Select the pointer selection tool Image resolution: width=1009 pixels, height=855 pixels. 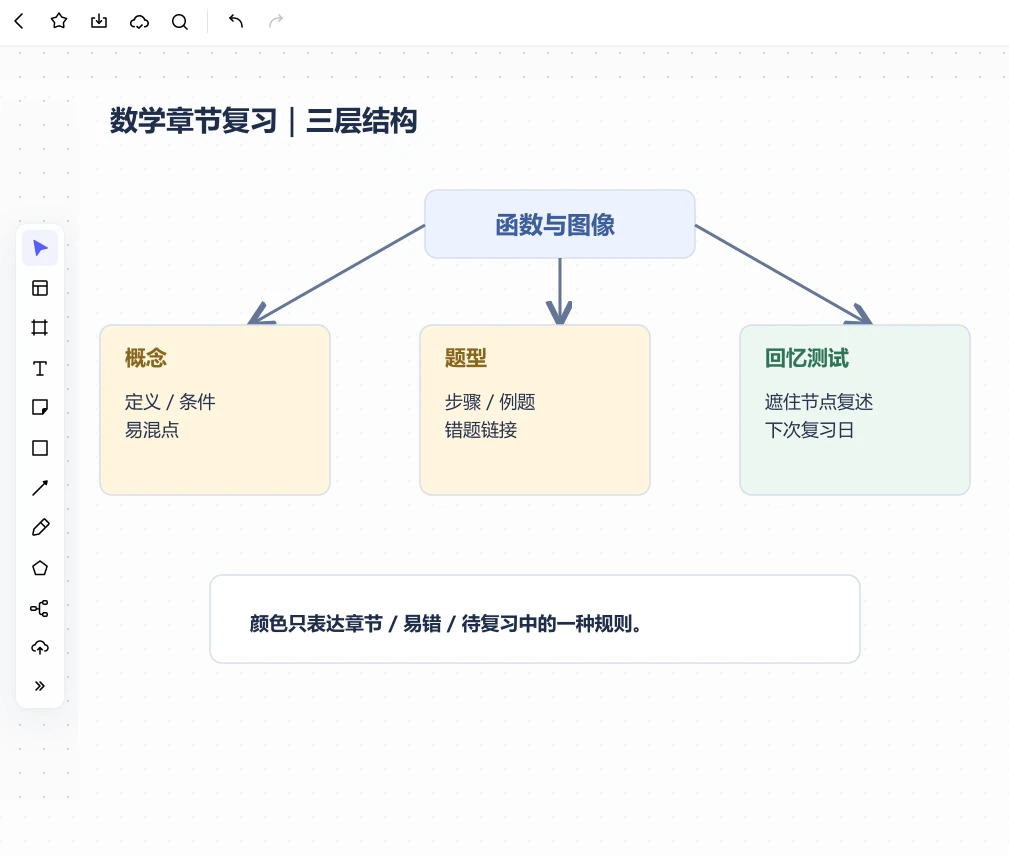click(x=40, y=248)
